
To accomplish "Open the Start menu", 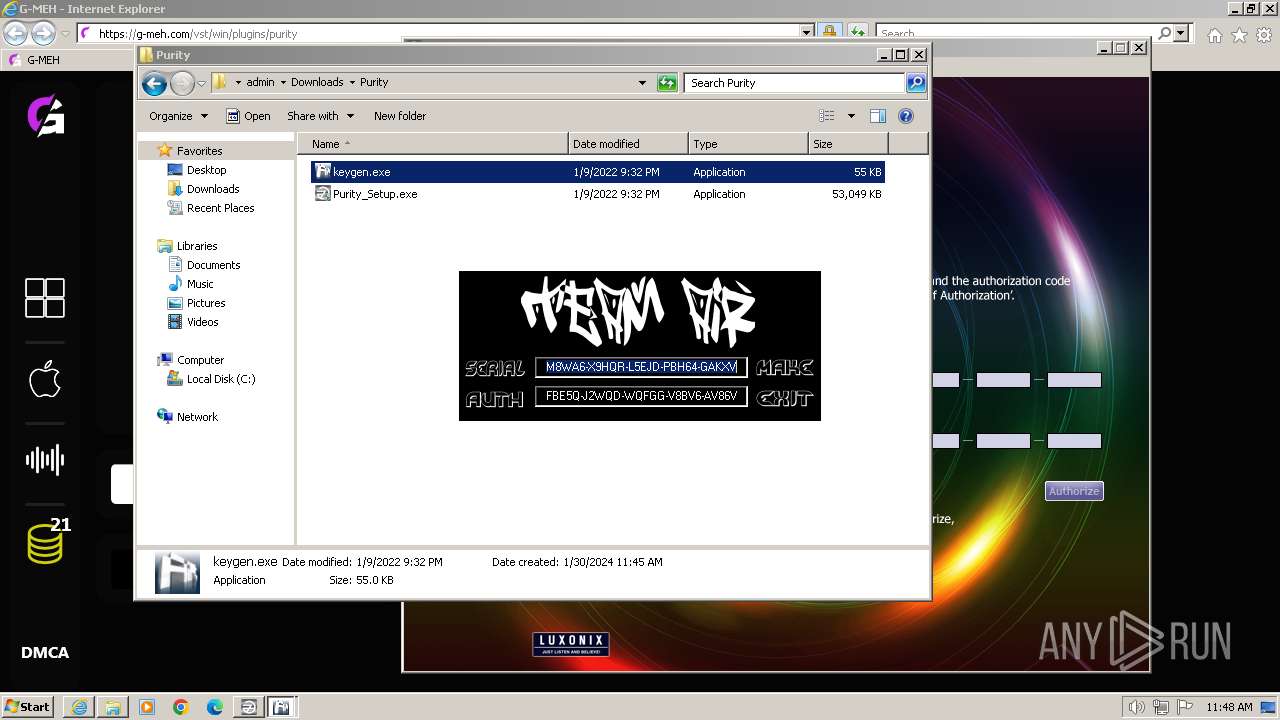I will 28,707.
